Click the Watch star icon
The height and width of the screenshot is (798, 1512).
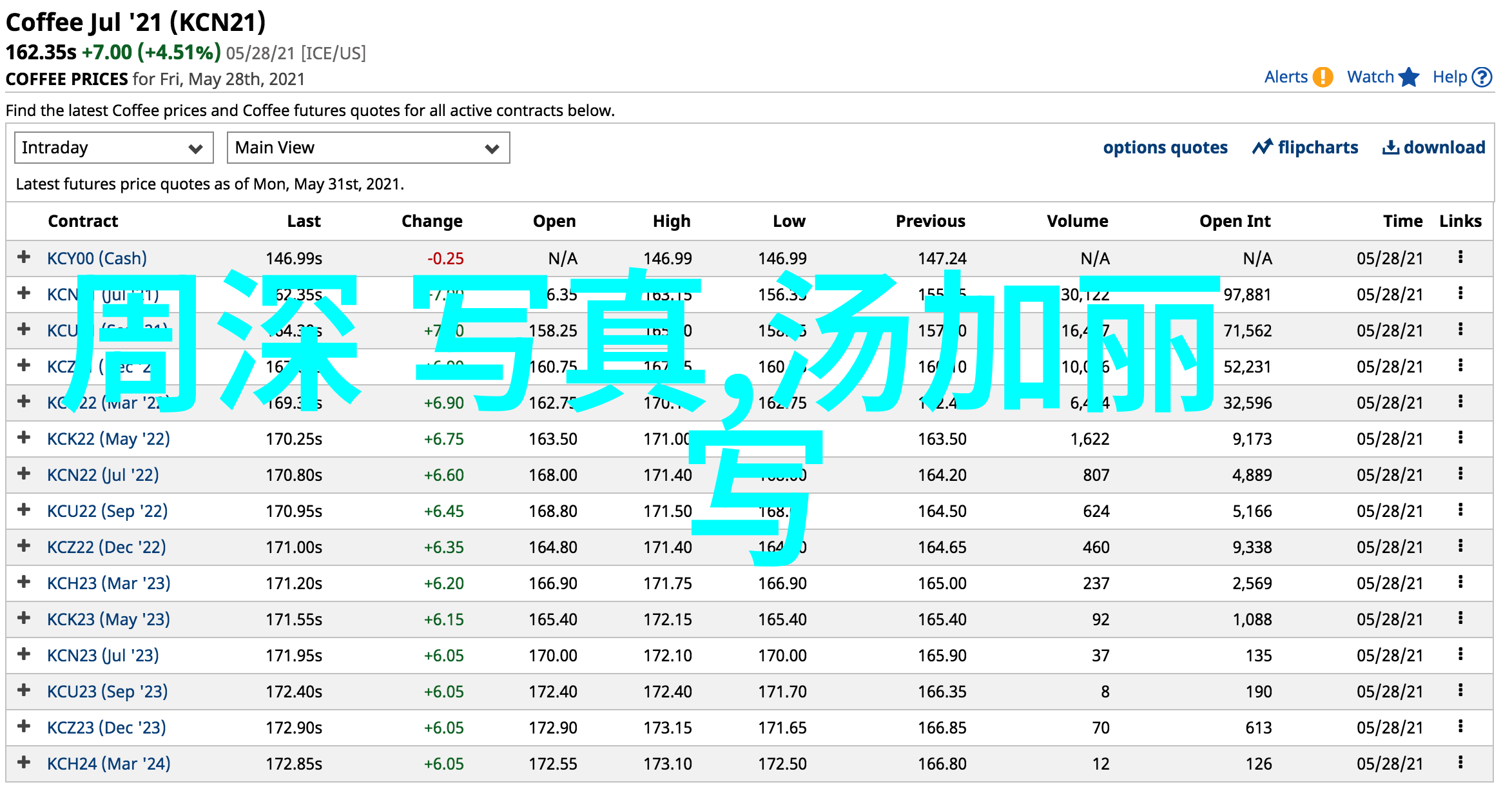tap(1409, 77)
